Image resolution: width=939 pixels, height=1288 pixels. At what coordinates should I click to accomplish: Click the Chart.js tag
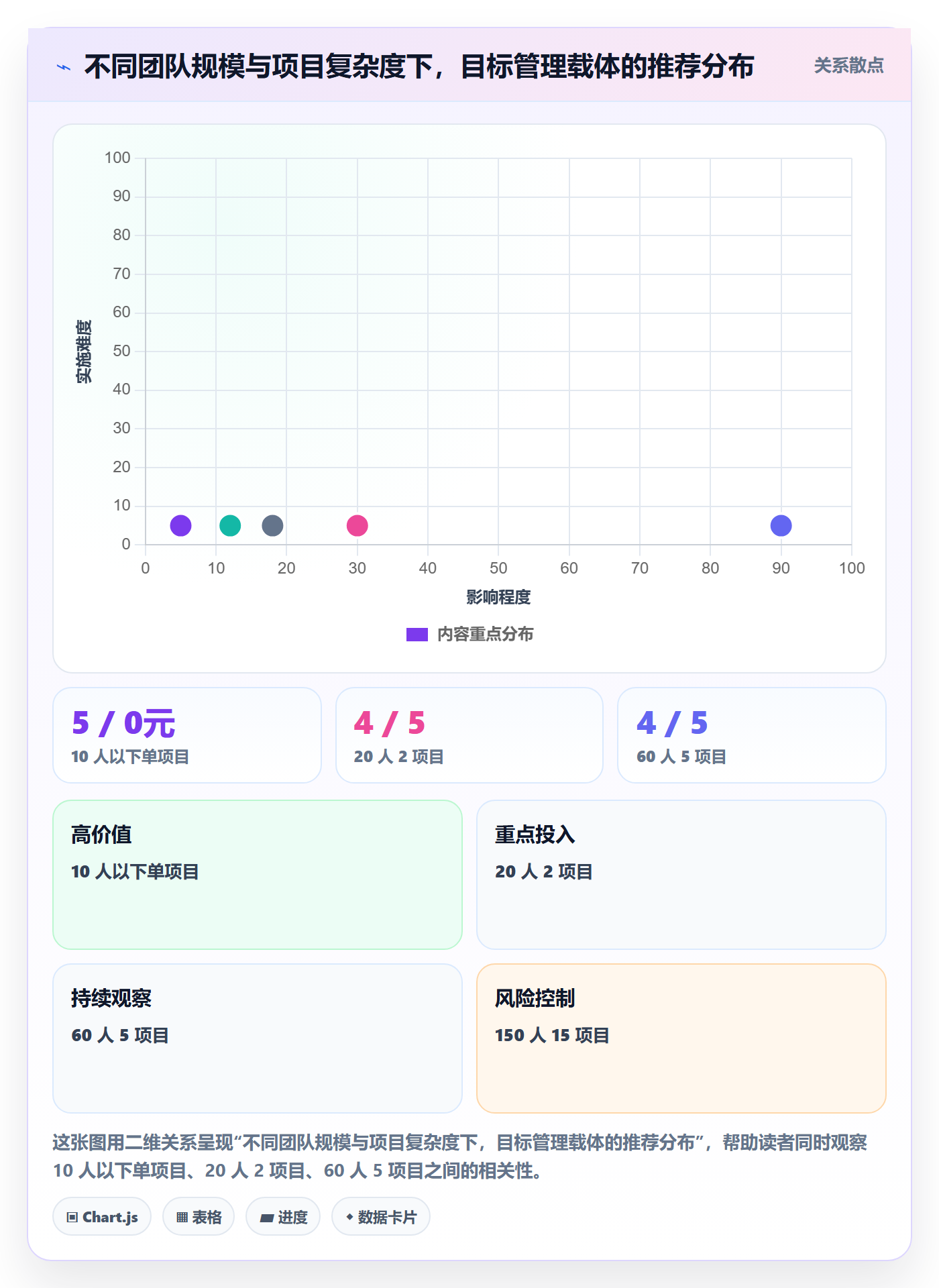pos(102,1217)
